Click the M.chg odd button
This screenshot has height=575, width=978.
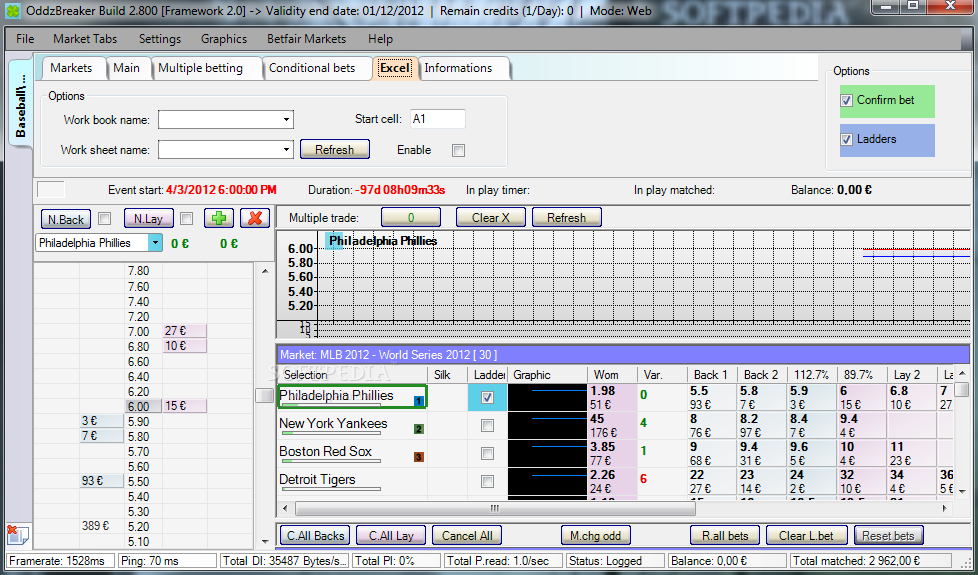[x=596, y=535]
